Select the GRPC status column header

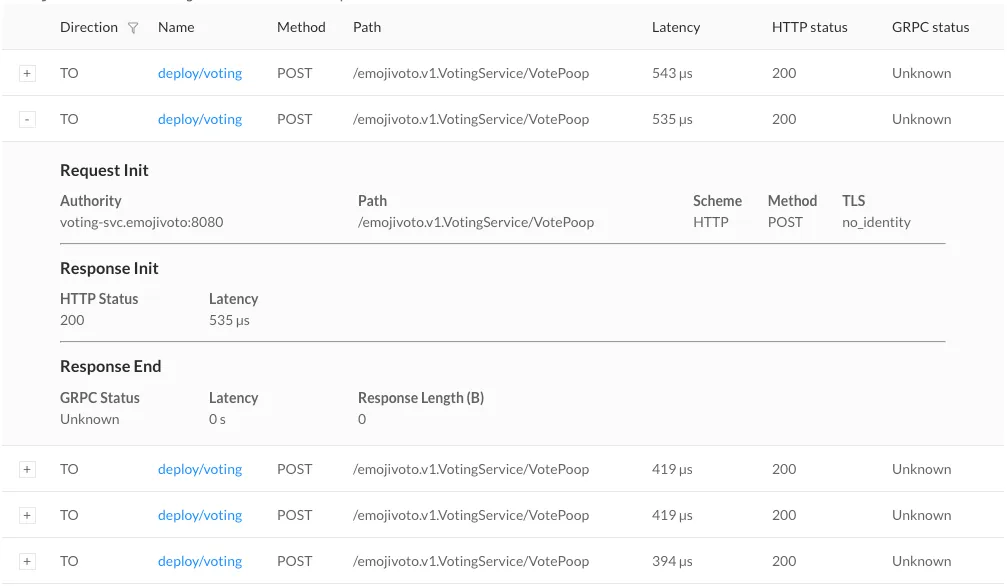click(930, 27)
